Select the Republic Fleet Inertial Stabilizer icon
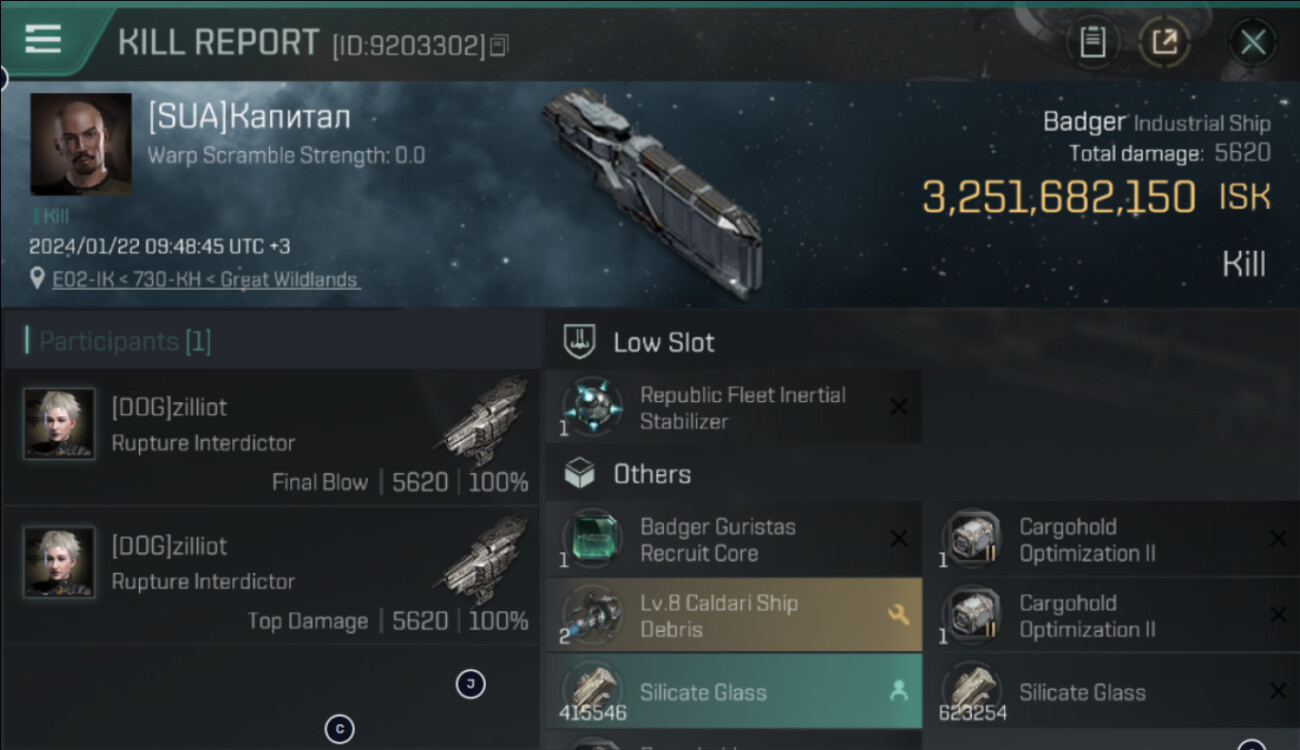 tap(592, 407)
